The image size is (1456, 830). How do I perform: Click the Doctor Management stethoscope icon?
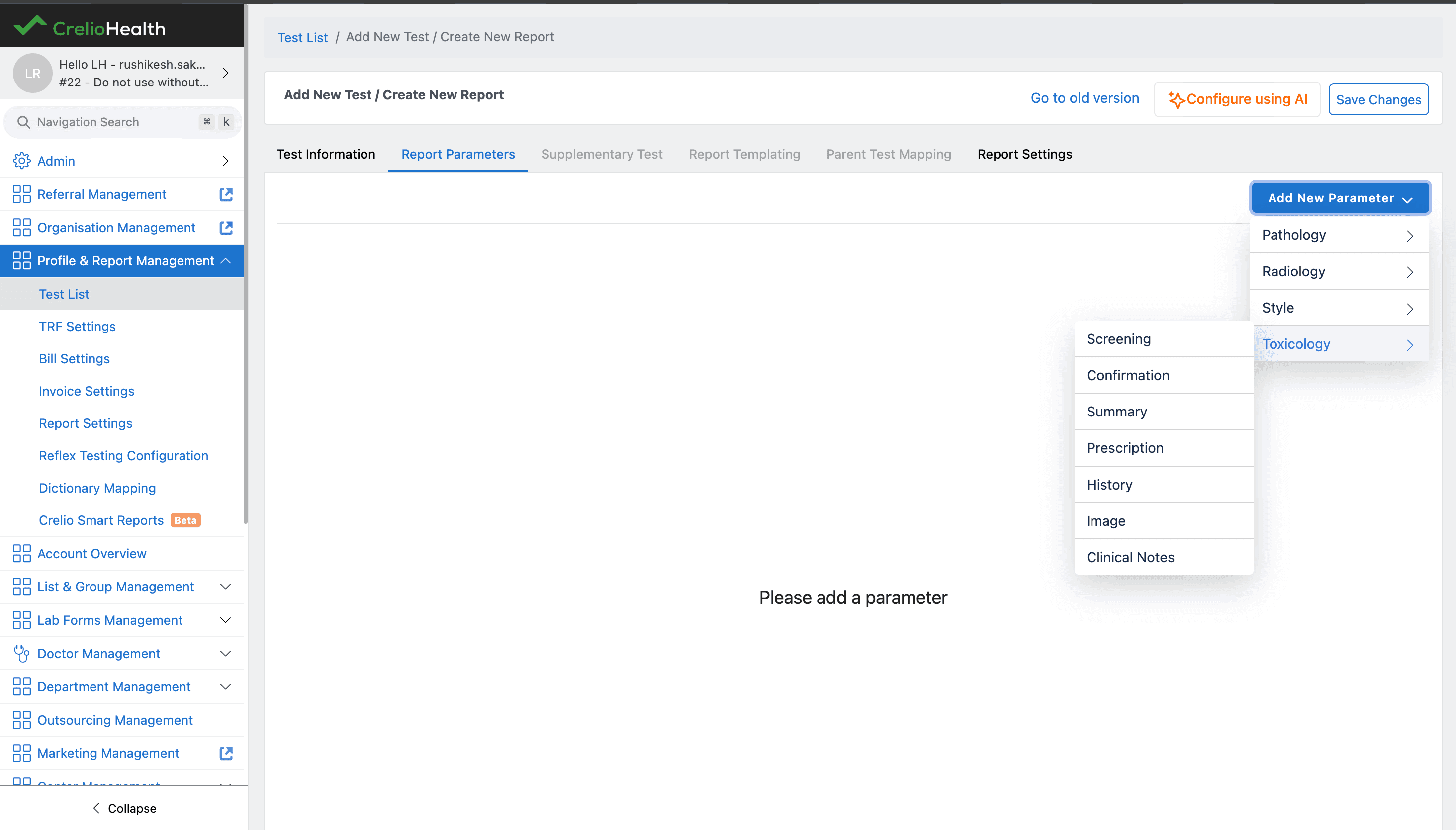(x=22, y=653)
